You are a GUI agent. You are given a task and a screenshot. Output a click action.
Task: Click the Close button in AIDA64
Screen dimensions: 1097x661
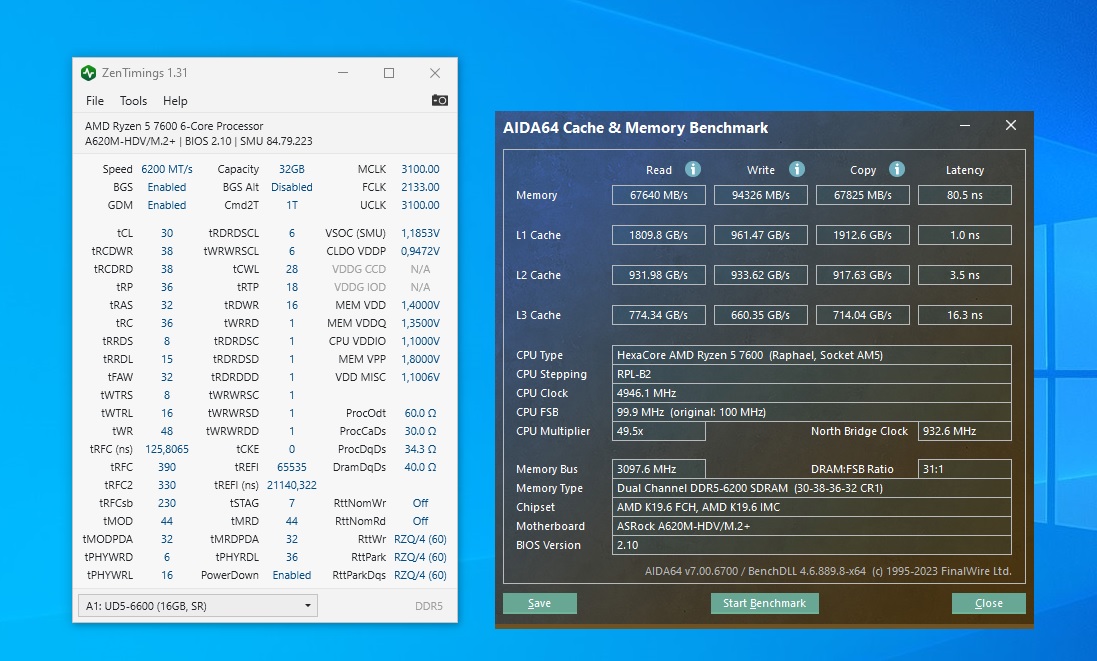click(x=989, y=603)
